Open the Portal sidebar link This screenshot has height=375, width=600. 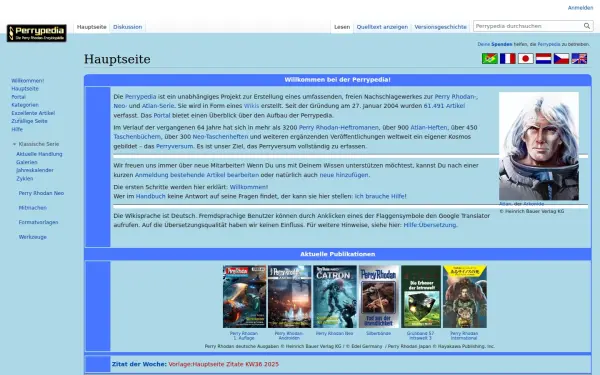(x=18, y=97)
